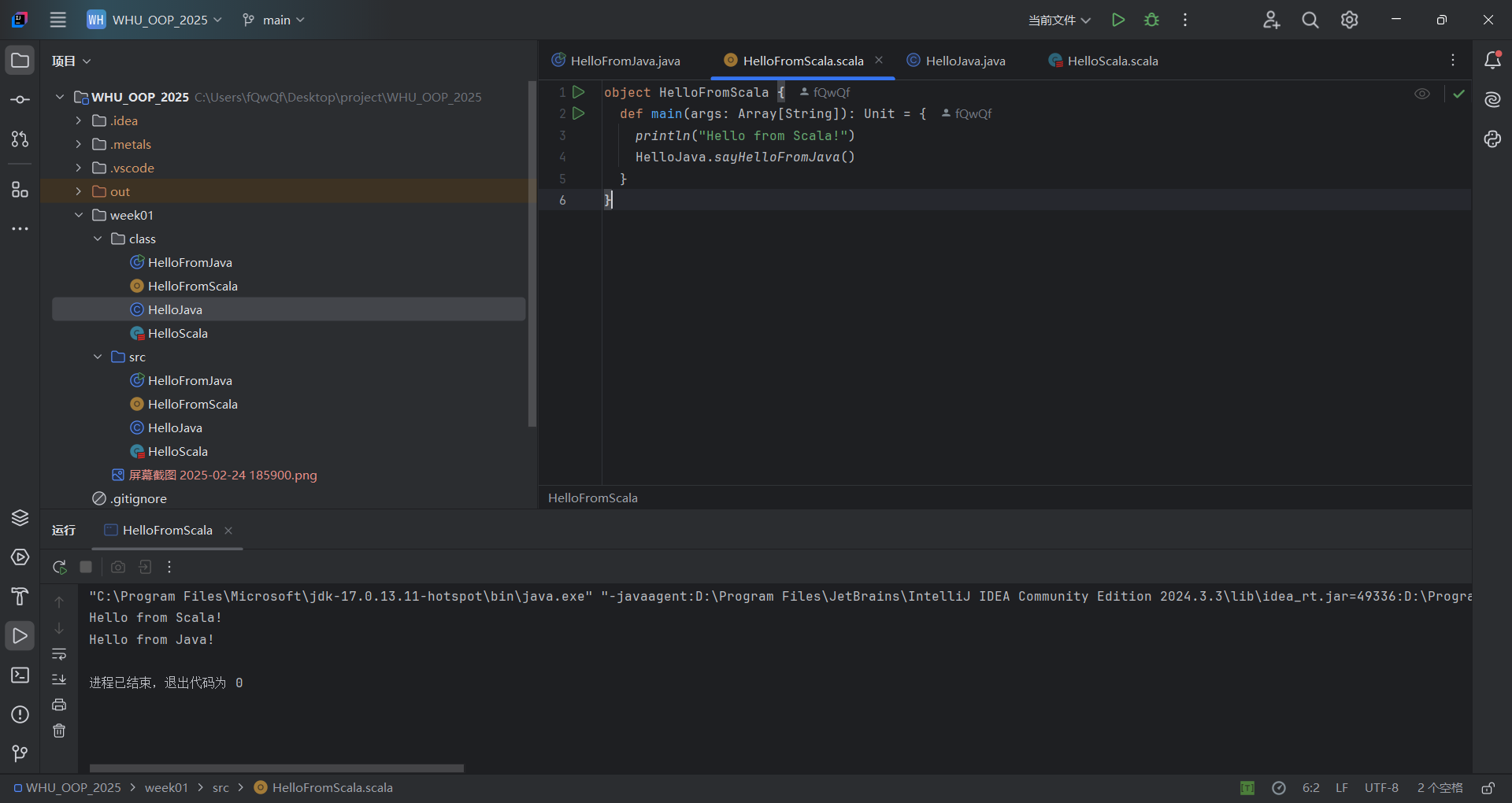Image resolution: width=1512 pixels, height=803 pixels.
Task: Click the LF line separator widget
Action: click(x=1342, y=788)
